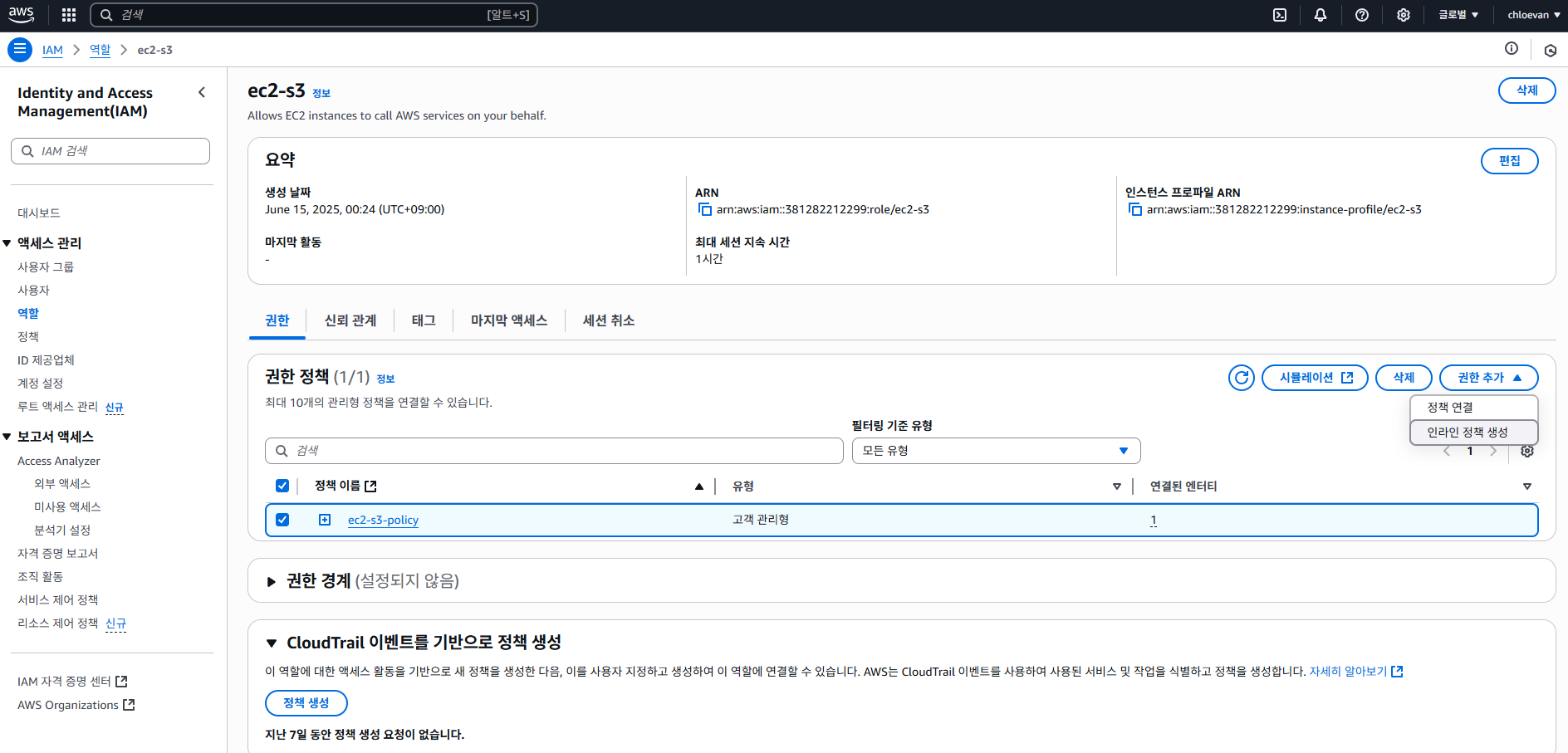Open the chloevan account menu
Viewport: 1568px width, 753px height.
coord(1533,15)
